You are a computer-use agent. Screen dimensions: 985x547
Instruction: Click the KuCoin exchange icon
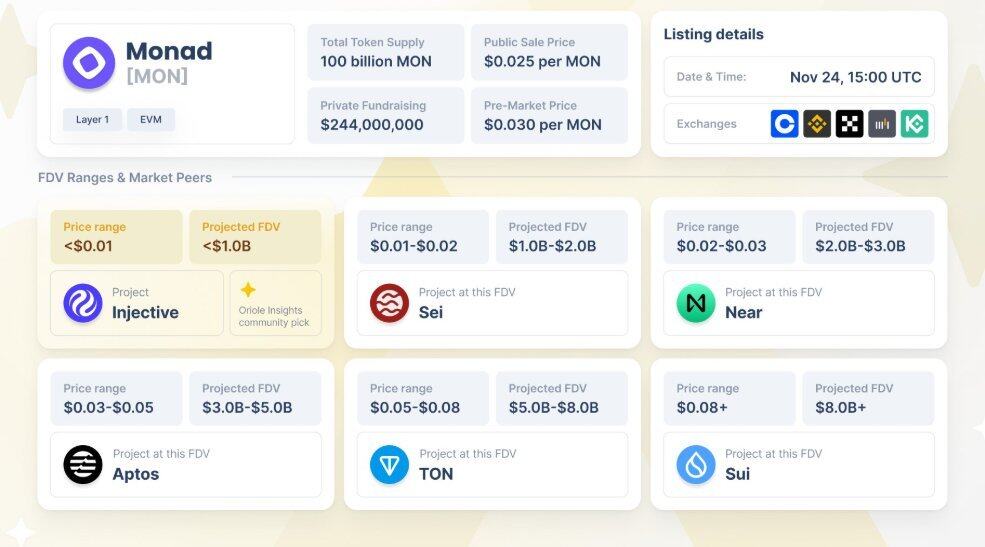pyautogui.click(x=914, y=124)
